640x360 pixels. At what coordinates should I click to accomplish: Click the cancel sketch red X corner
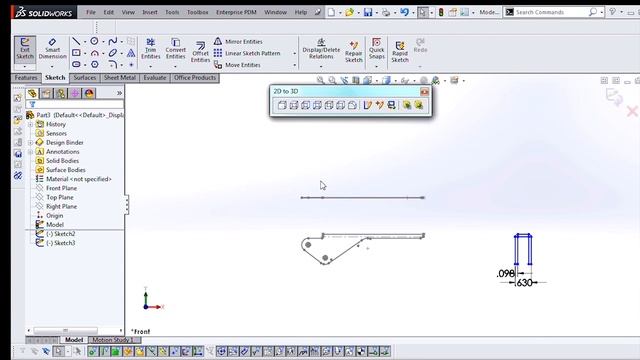click(x=632, y=111)
